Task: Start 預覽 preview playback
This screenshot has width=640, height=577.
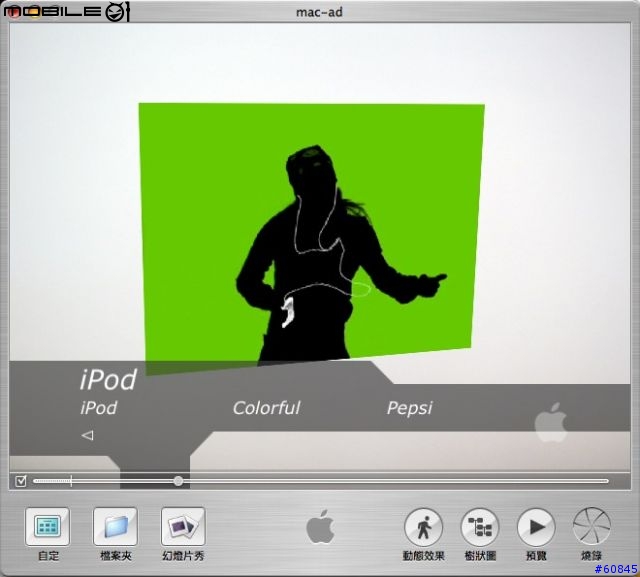Action: click(x=536, y=527)
